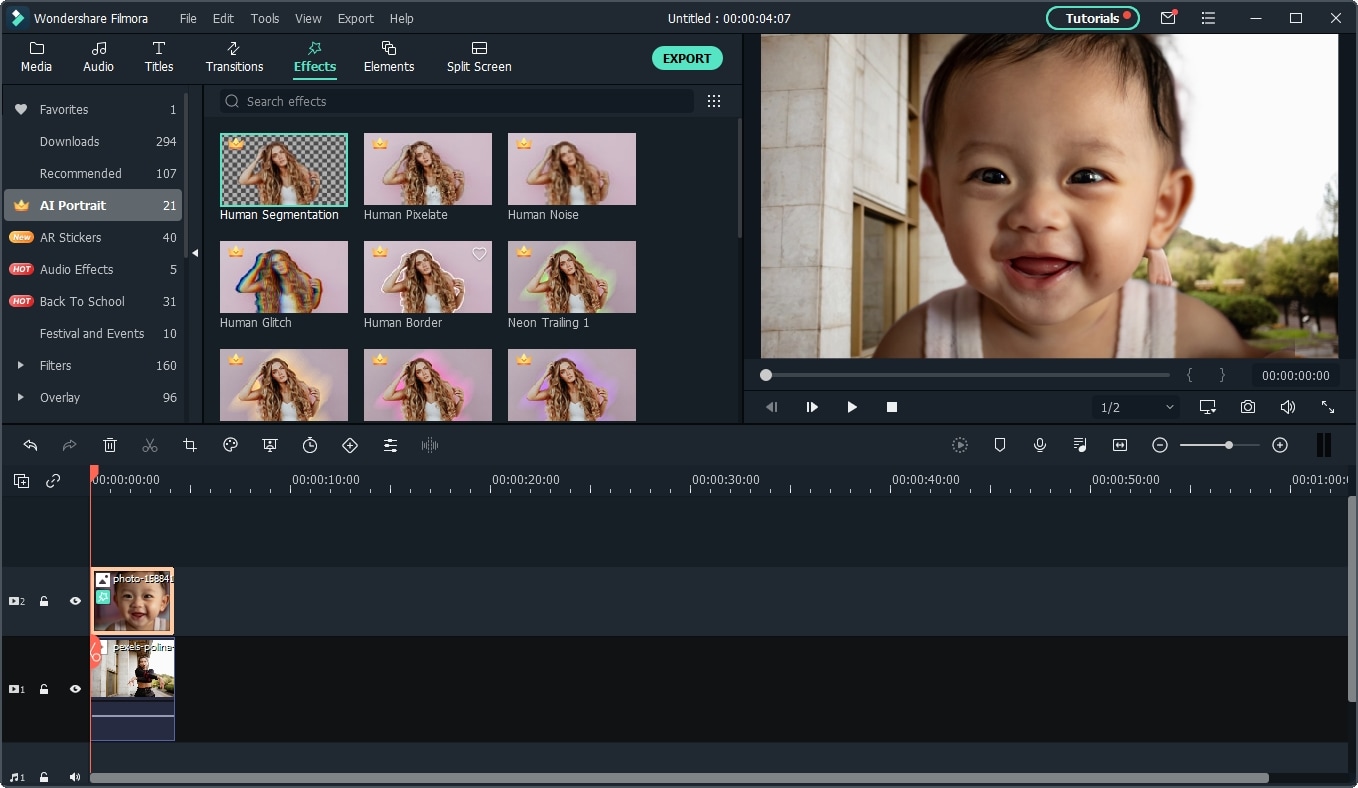This screenshot has width=1358, height=788.
Task: Stop the preview playback
Action: click(x=892, y=407)
